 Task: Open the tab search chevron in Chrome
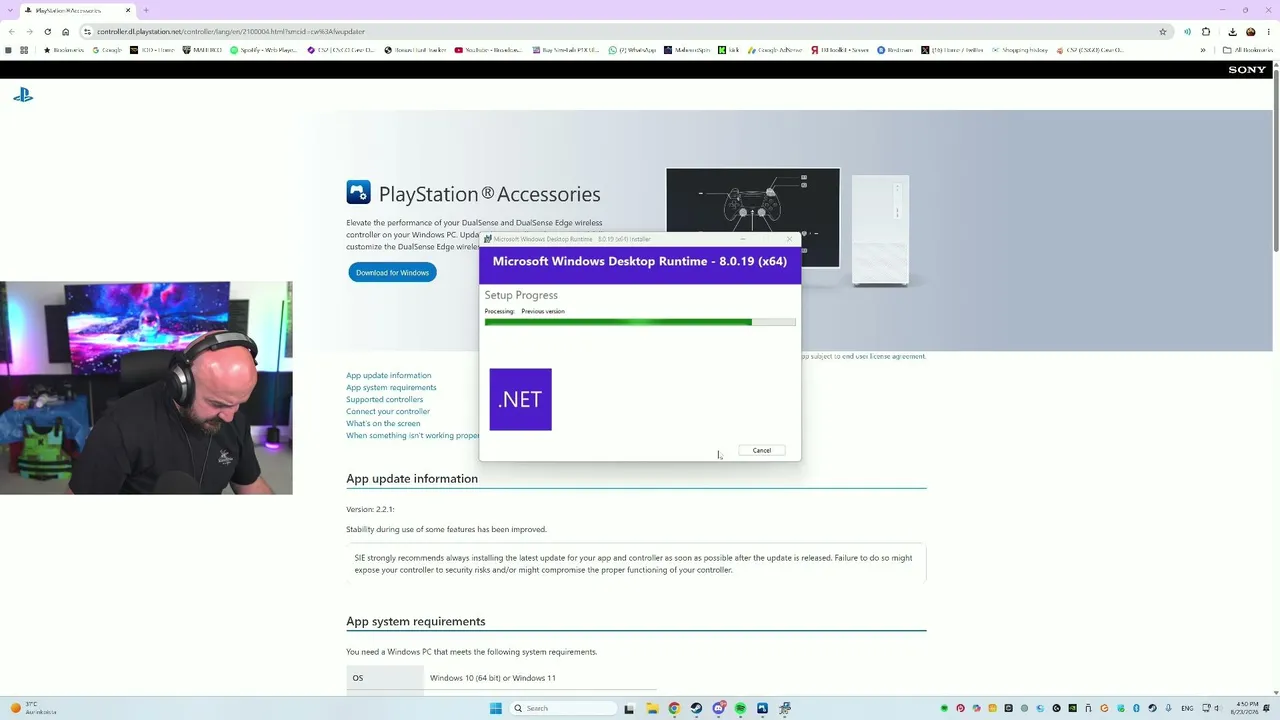10,10
